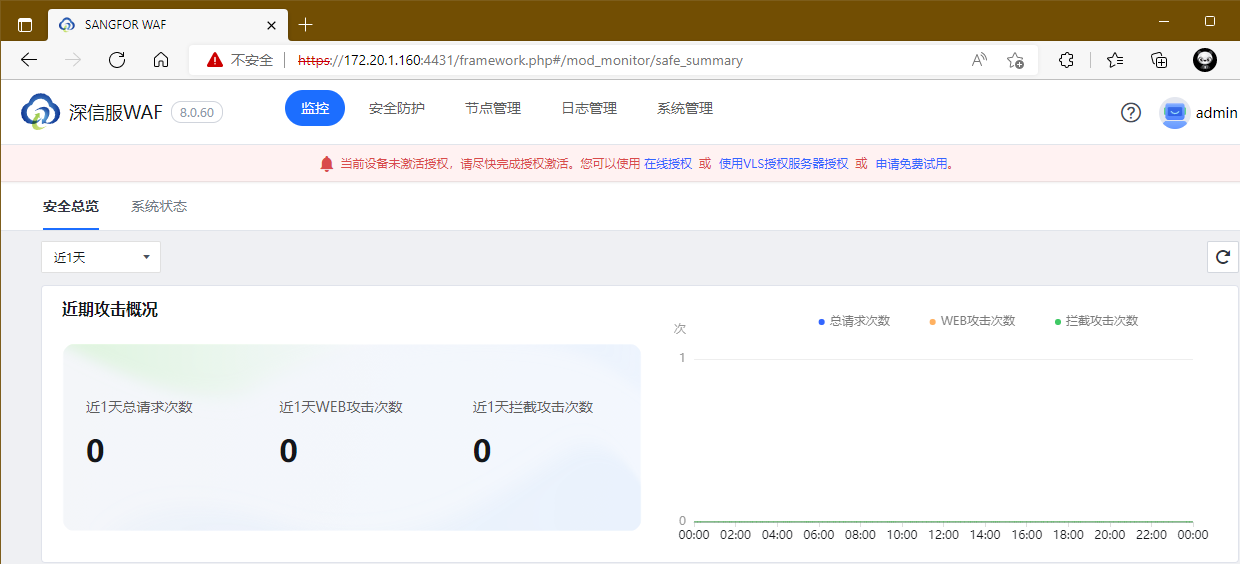Screen dimensions: 1240x564
Task: Expand the 近1天 time range dropdown
Action: [x=101, y=257]
